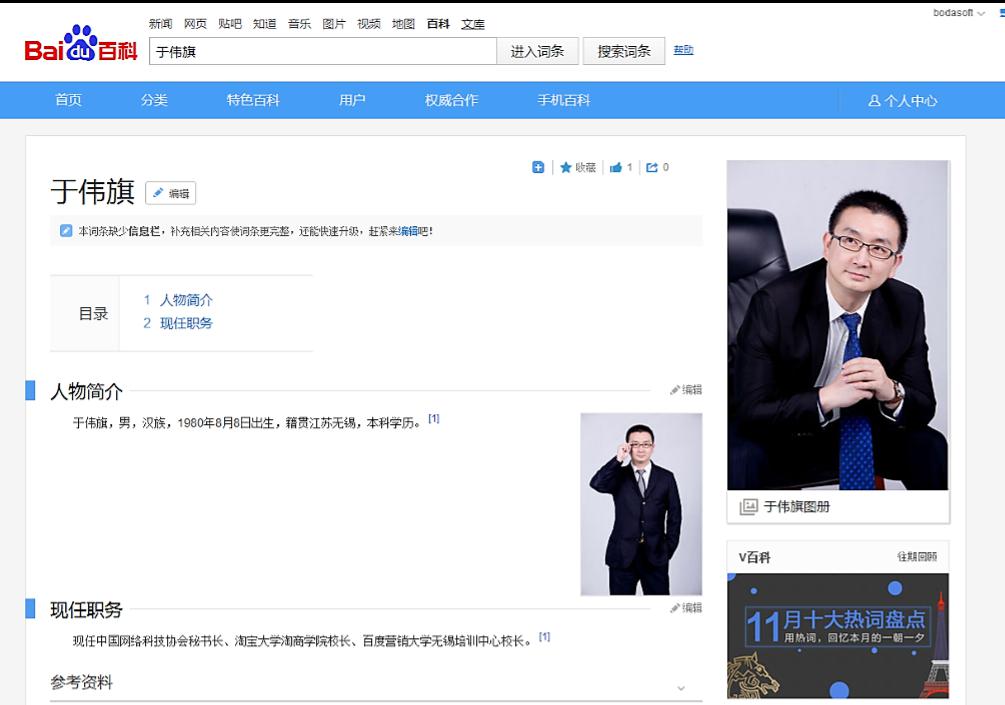Click the 百科 service tab
Image resolution: width=1005 pixels, height=705 pixels.
[438, 24]
